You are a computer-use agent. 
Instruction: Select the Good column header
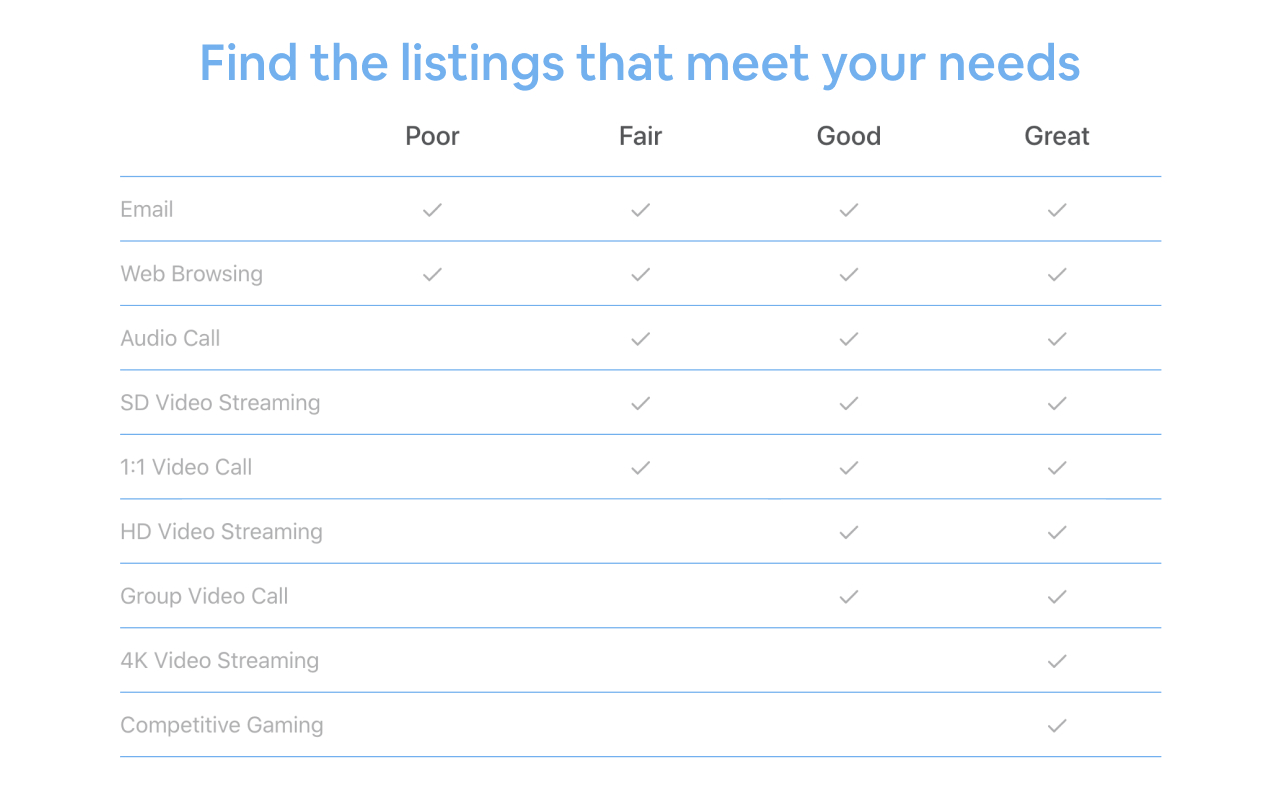pos(849,136)
